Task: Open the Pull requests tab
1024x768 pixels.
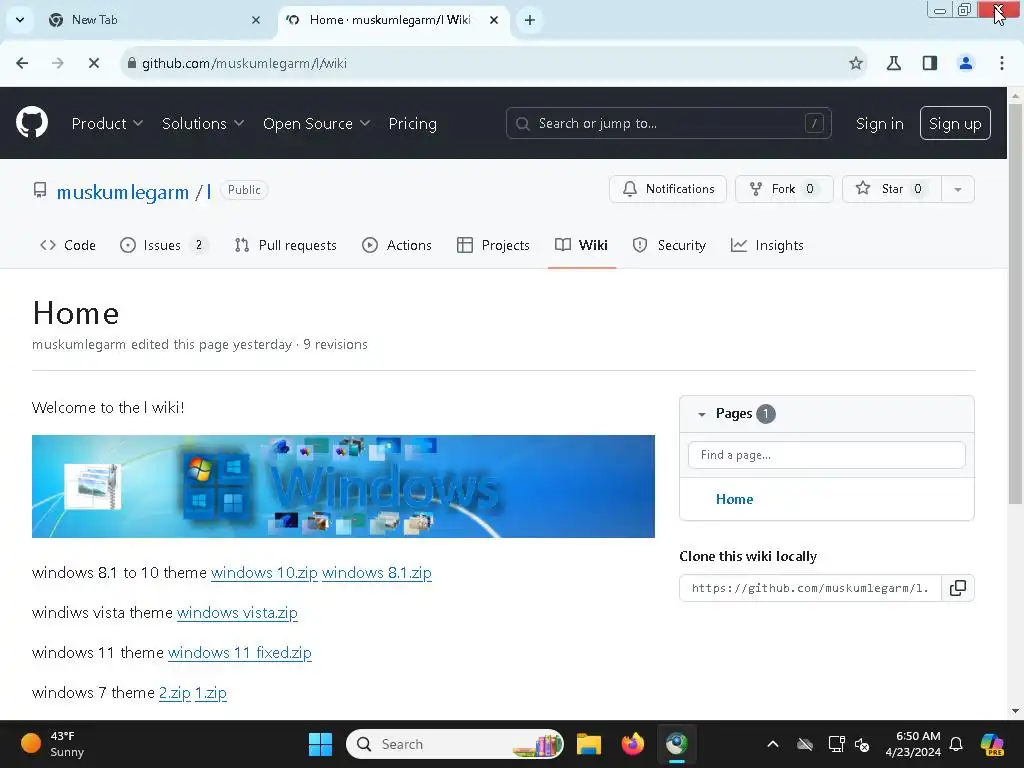Action: pyautogui.click(x=286, y=245)
